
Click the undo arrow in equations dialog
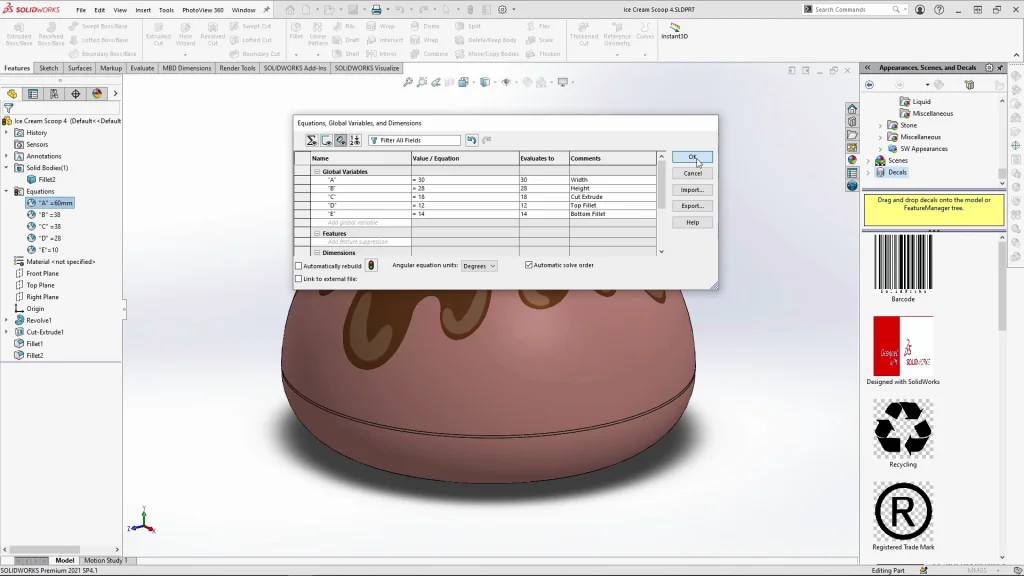pos(472,140)
